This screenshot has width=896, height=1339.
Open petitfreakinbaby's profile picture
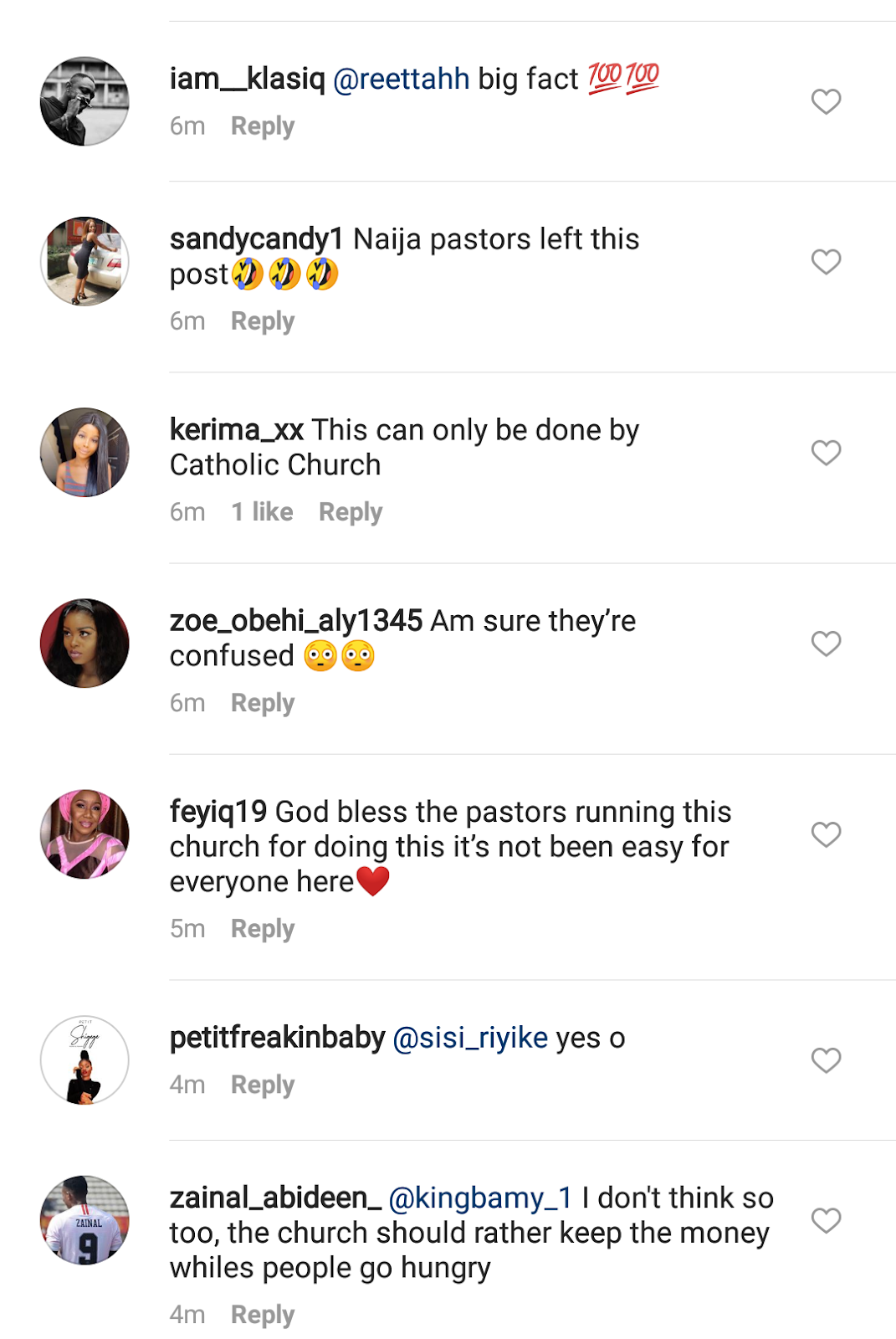coord(84,1060)
